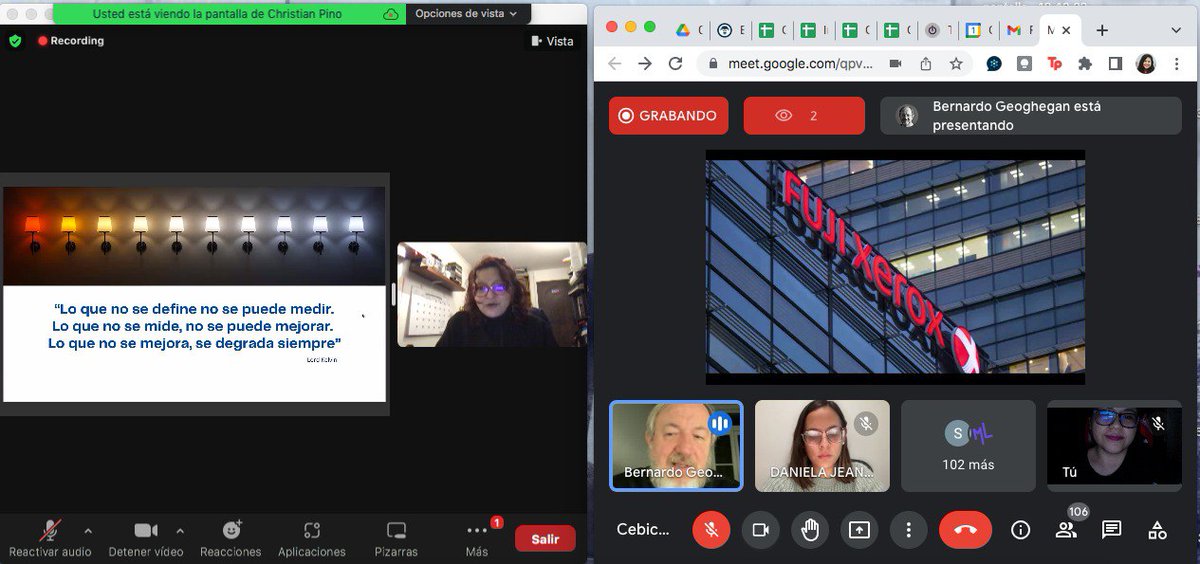Bookmark this tab with star icon
1200x564 pixels.
point(956,63)
